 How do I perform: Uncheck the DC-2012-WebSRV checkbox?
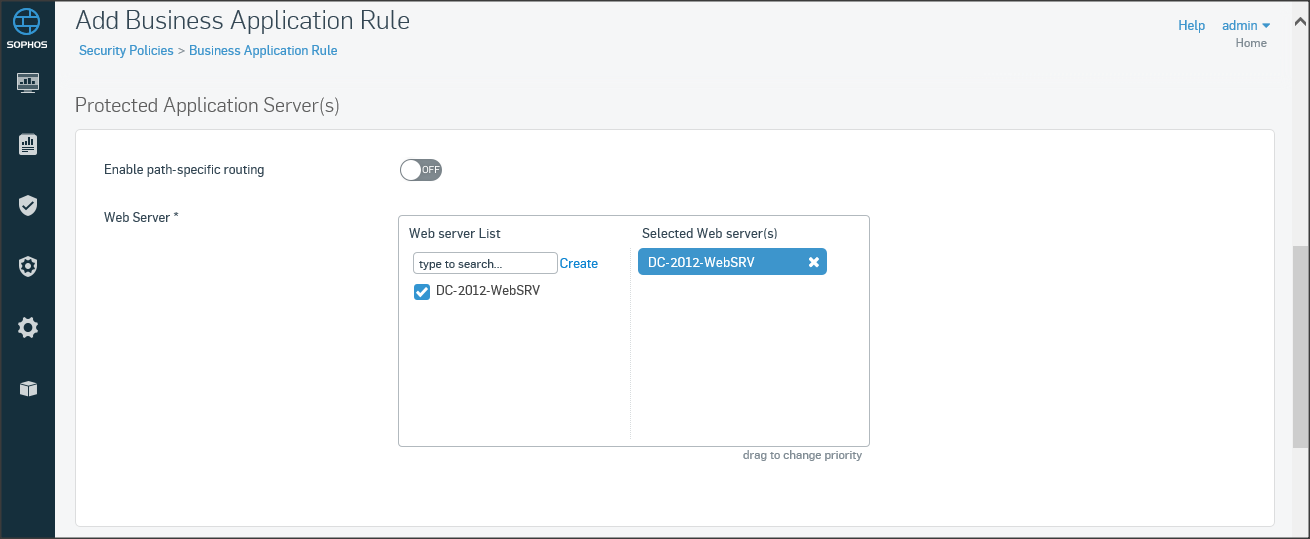(x=422, y=292)
